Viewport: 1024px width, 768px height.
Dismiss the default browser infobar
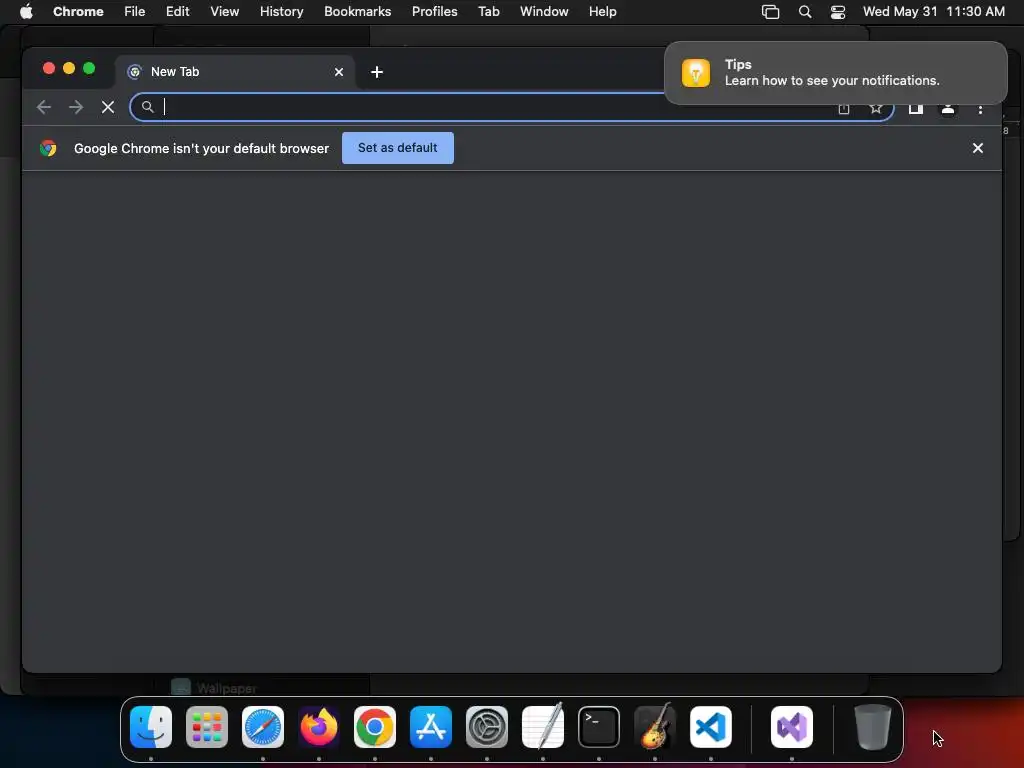click(x=978, y=148)
